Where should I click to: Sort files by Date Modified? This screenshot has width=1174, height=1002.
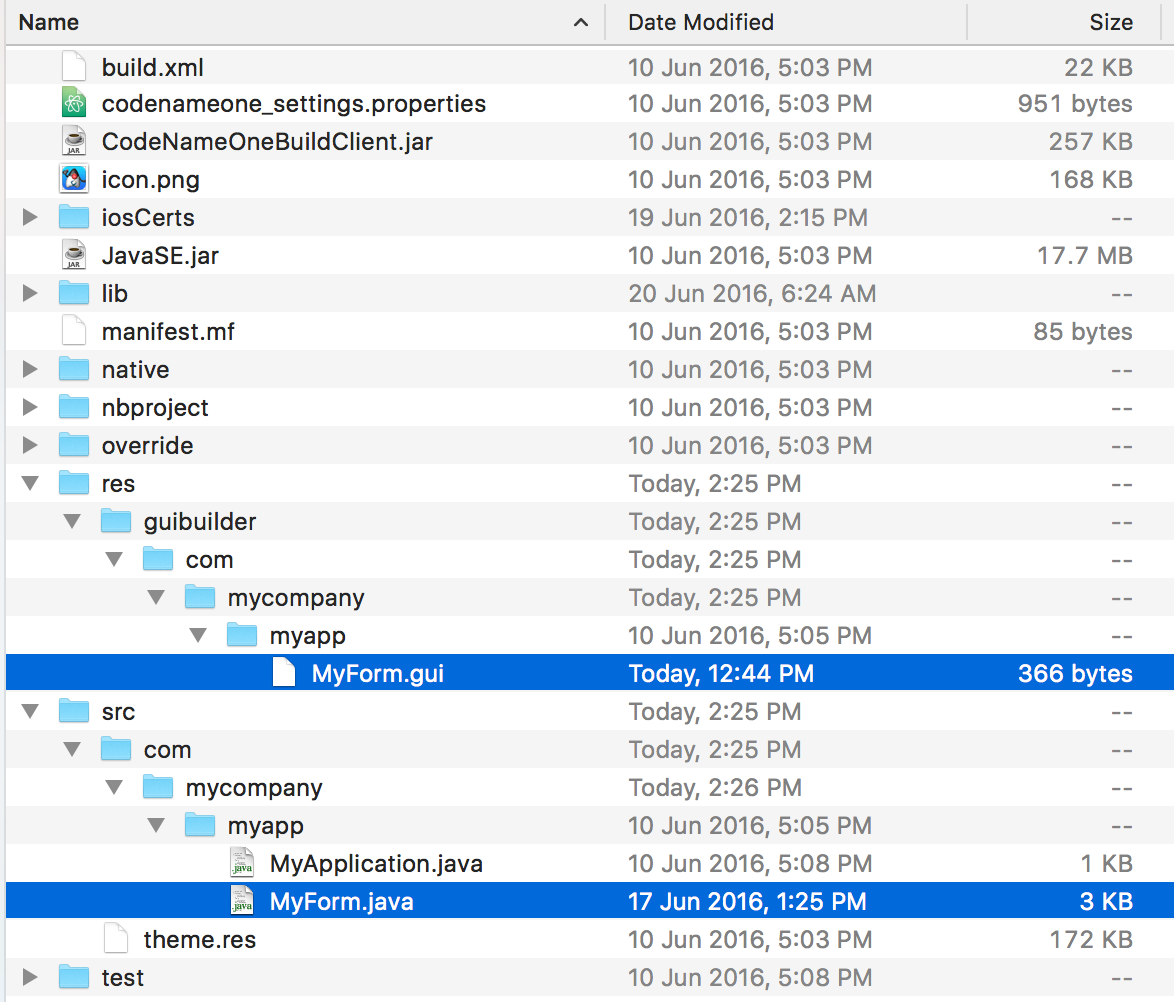699,22
